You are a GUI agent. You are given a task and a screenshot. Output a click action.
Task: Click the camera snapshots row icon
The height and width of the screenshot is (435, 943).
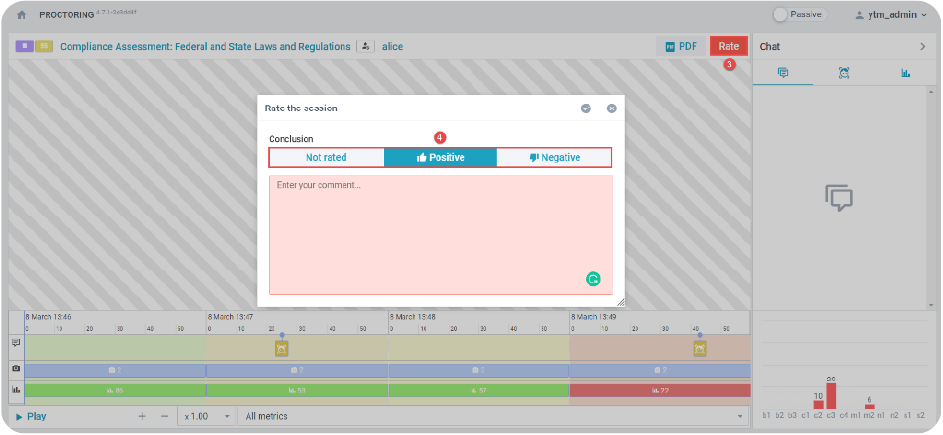16,370
